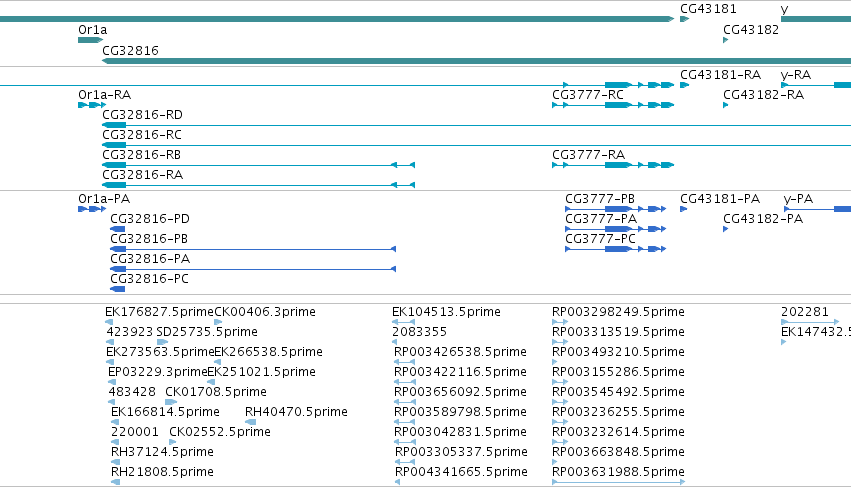Select EST CK01708.5prime
Screen dimensions: 851x487
coord(216,392)
